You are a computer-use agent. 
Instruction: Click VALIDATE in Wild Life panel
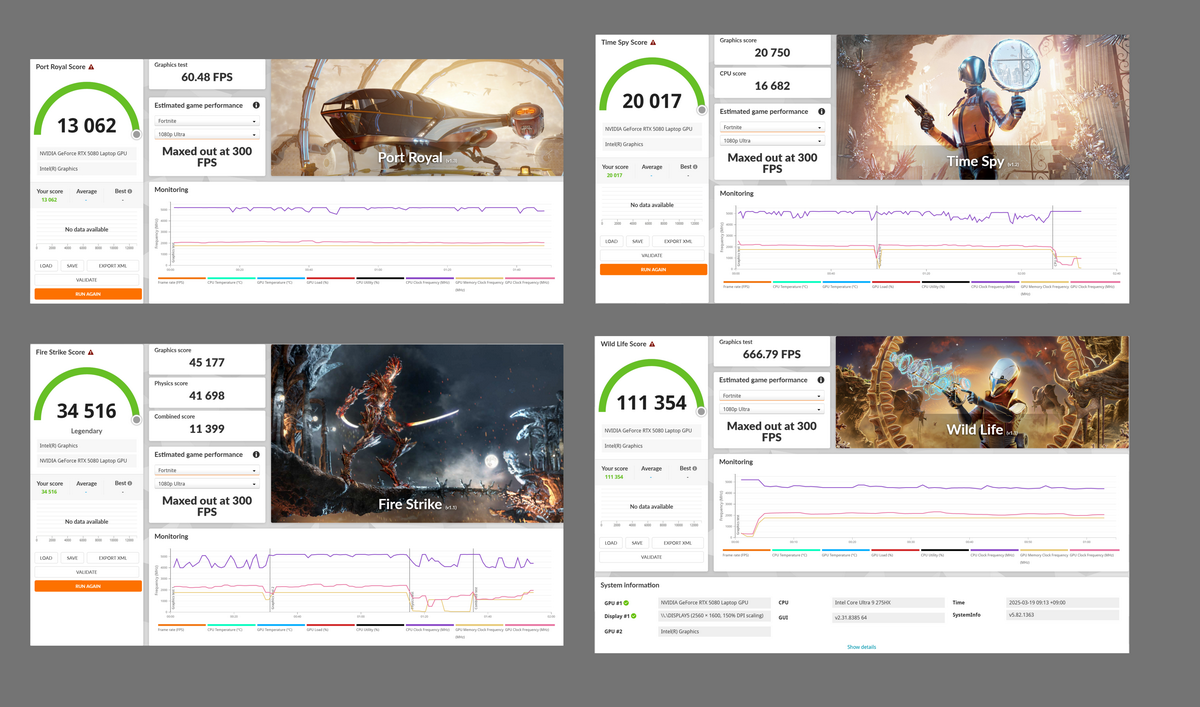[x=652, y=557]
